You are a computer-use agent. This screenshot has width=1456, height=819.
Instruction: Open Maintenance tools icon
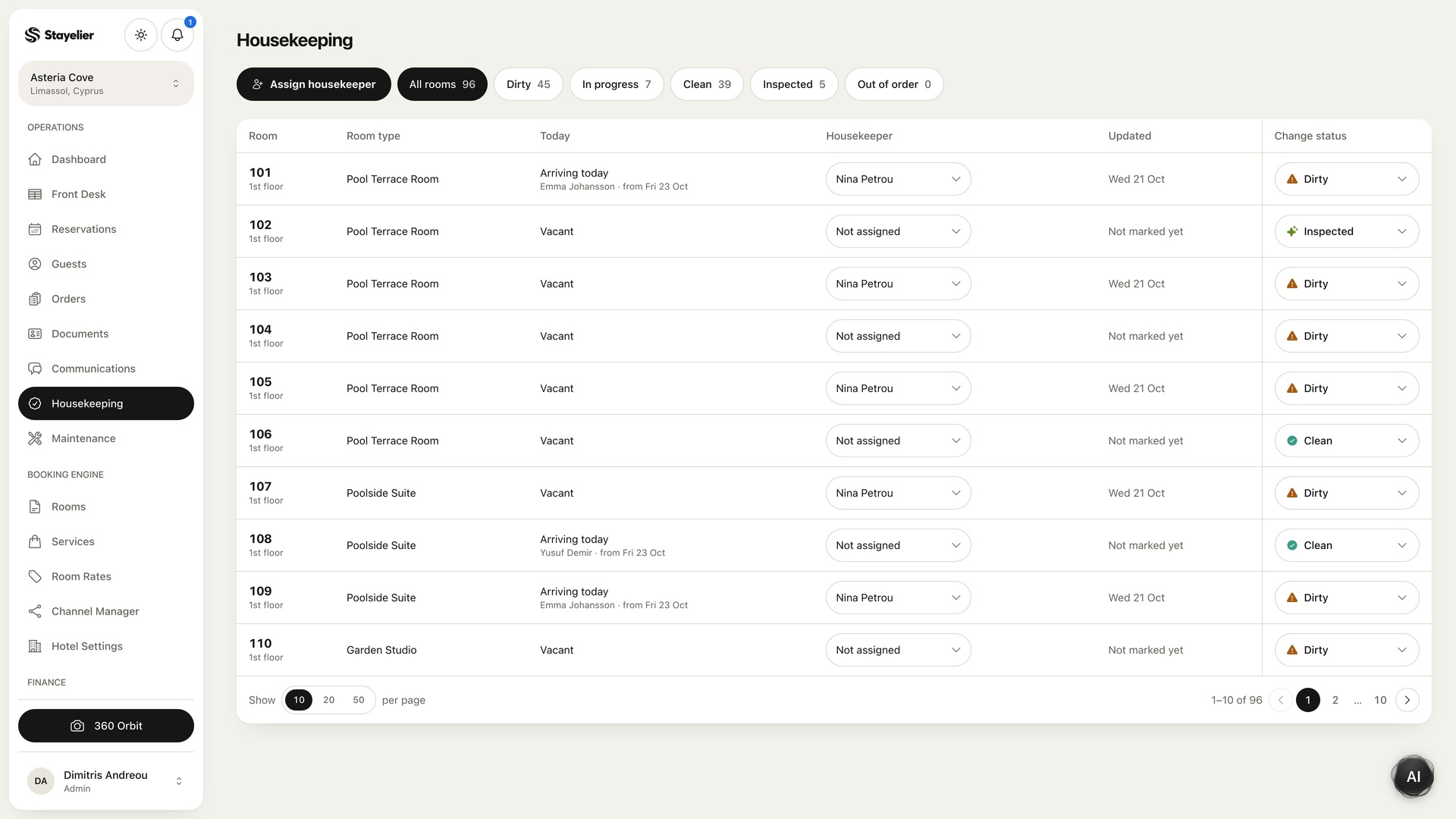(35, 438)
